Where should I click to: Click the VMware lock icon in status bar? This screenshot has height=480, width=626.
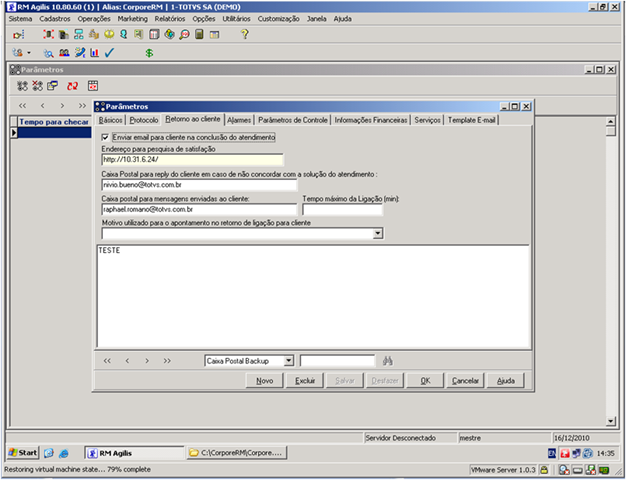[x=543, y=470]
